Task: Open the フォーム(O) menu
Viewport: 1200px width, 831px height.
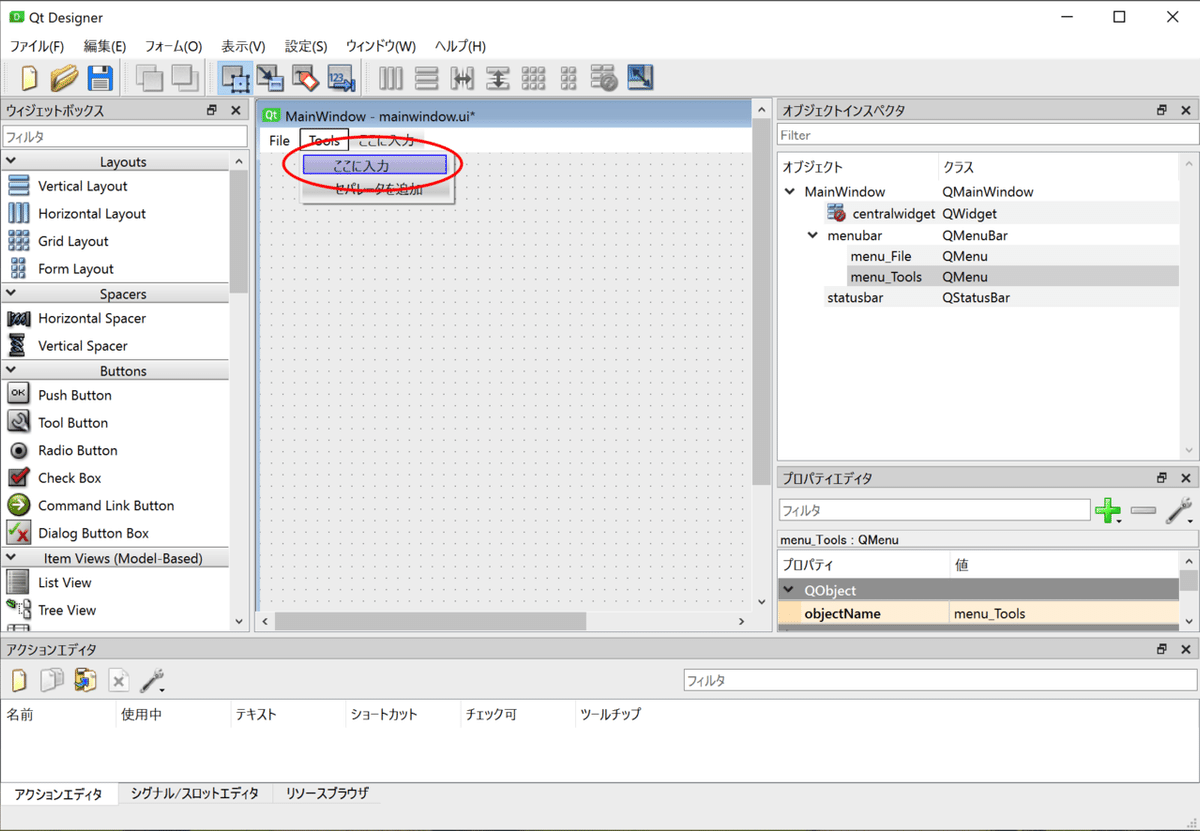Action: pyautogui.click(x=173, y=46)
